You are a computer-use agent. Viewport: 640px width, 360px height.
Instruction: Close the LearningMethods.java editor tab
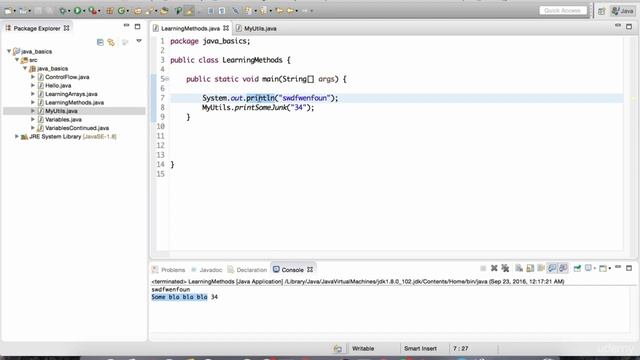[226, 28]
